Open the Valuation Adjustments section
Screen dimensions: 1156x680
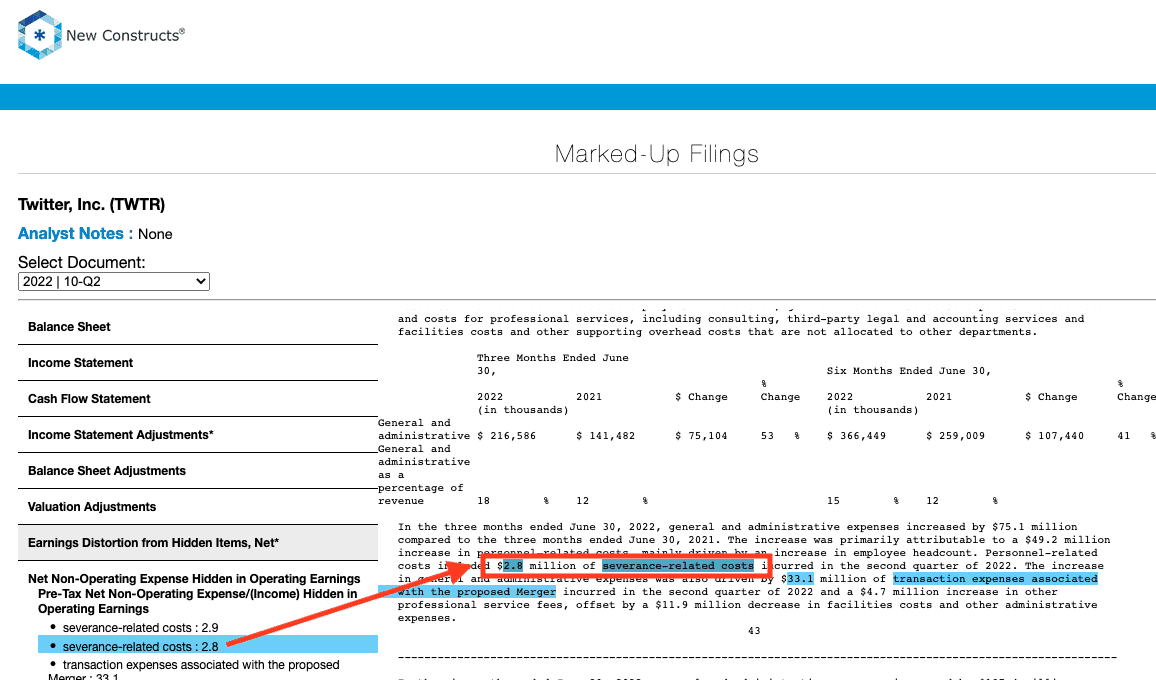[198, 507]
